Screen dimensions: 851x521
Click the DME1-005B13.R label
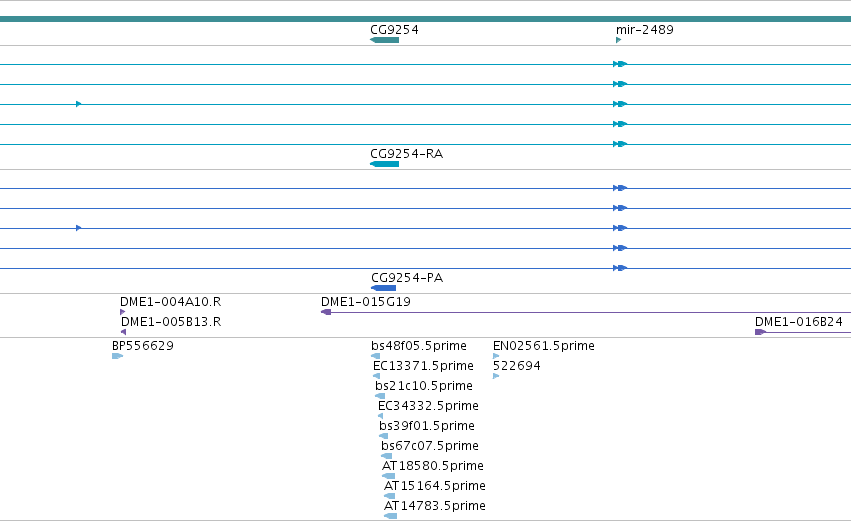[171, 322]
